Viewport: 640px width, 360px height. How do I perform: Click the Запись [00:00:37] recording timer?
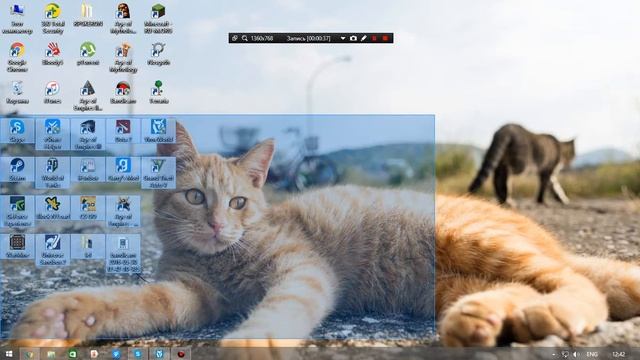(x=308, y=38)
